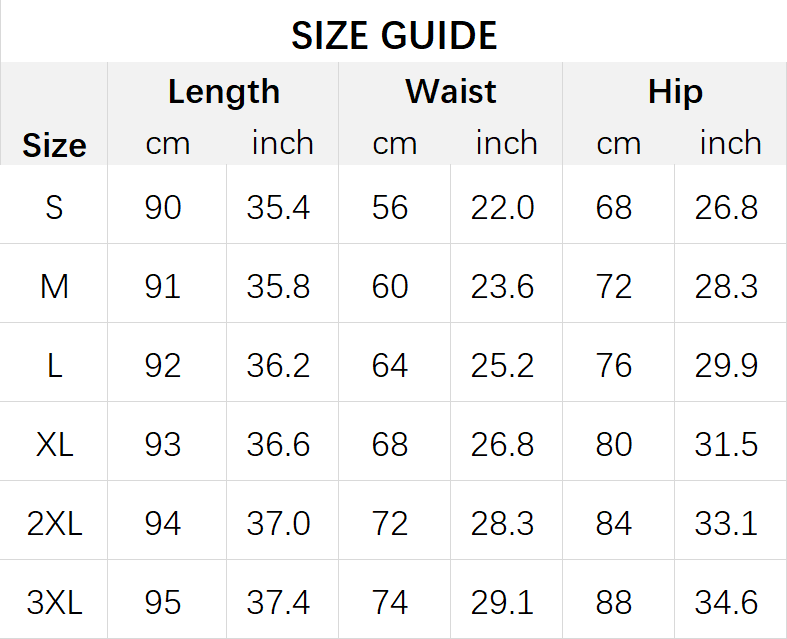Image resolution: width=787 pixels, height=639 pixels.
Task: Select the 3XL size row label
Action: click(x=54, y=602)
